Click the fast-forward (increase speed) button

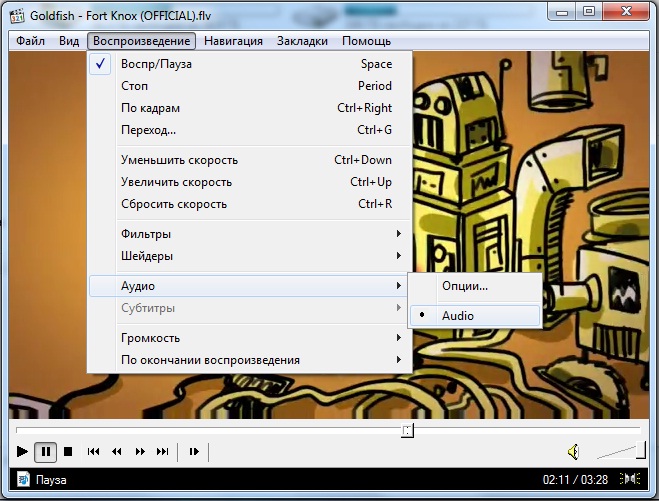140,452
